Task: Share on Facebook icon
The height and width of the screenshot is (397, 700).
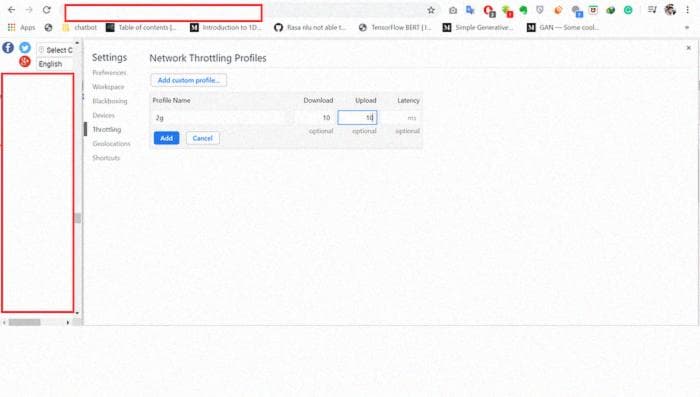Action: pos(8,48)
